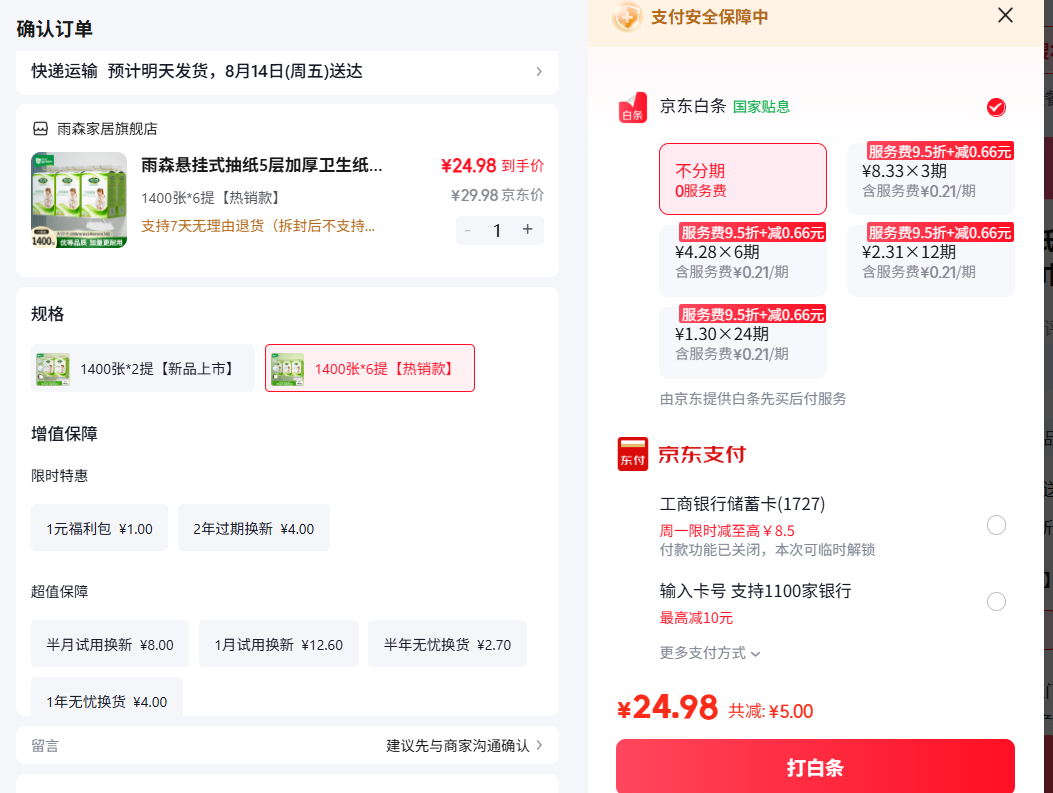Screen dimensions: 1053x793
Task: Click the 快递运输 delivery estimate text
Action: tap(197, 71)
